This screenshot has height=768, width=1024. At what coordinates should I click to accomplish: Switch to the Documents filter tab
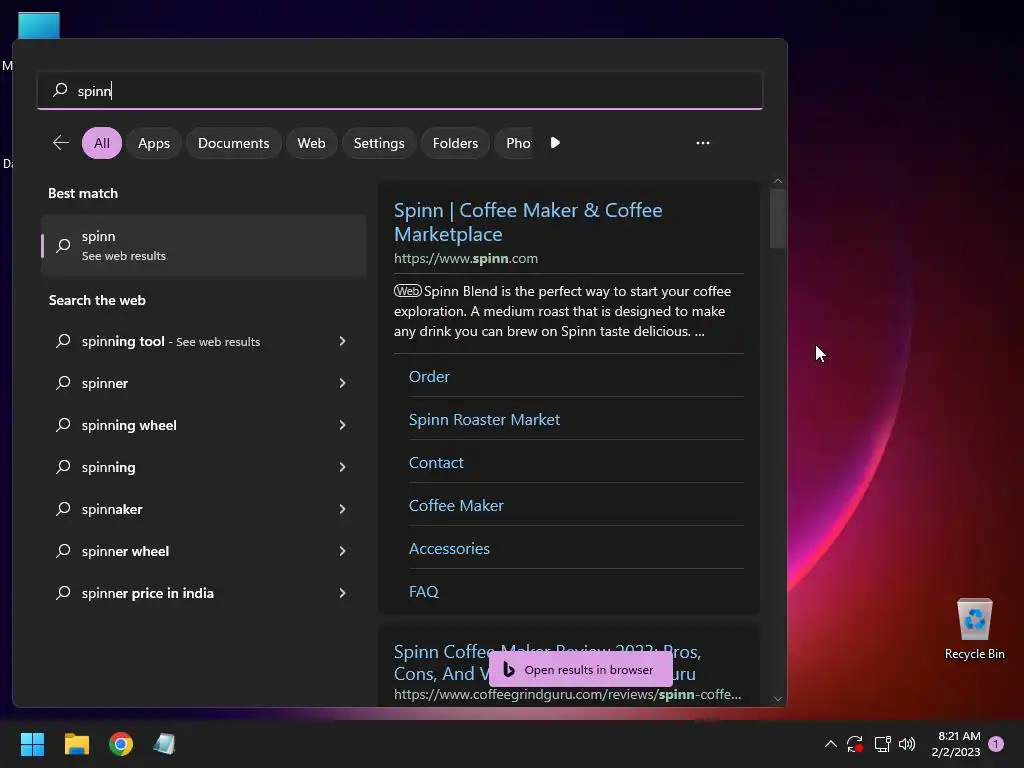pos(233,143)
